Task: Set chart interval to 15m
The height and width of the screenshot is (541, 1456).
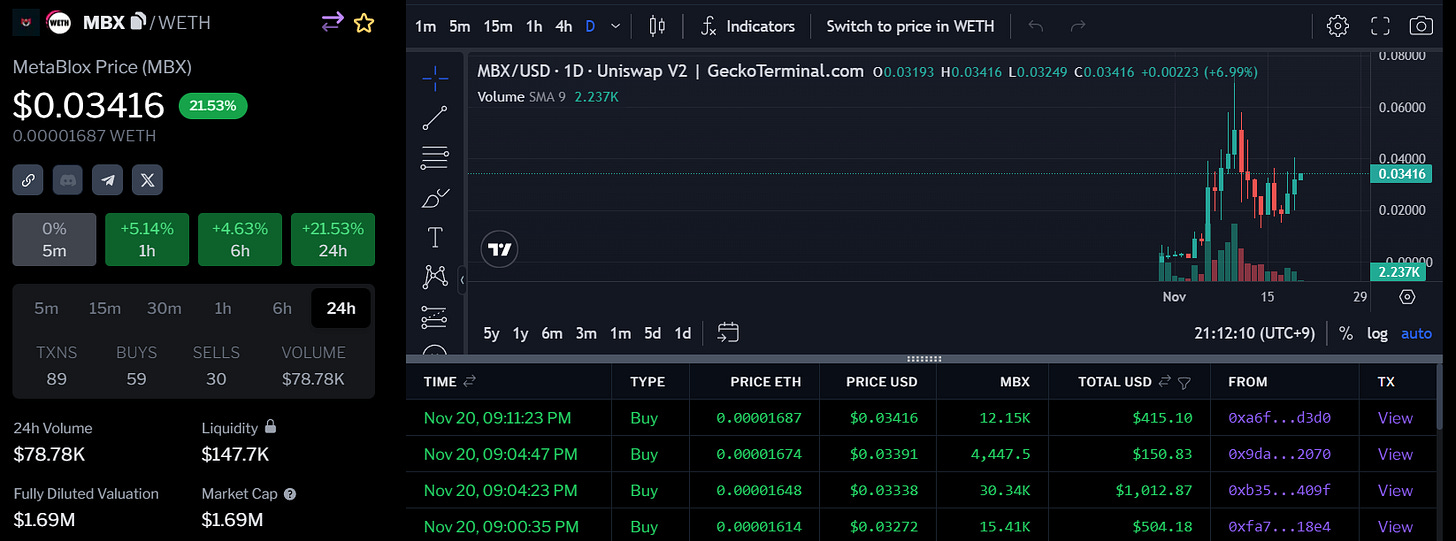Action: [498, 26]
